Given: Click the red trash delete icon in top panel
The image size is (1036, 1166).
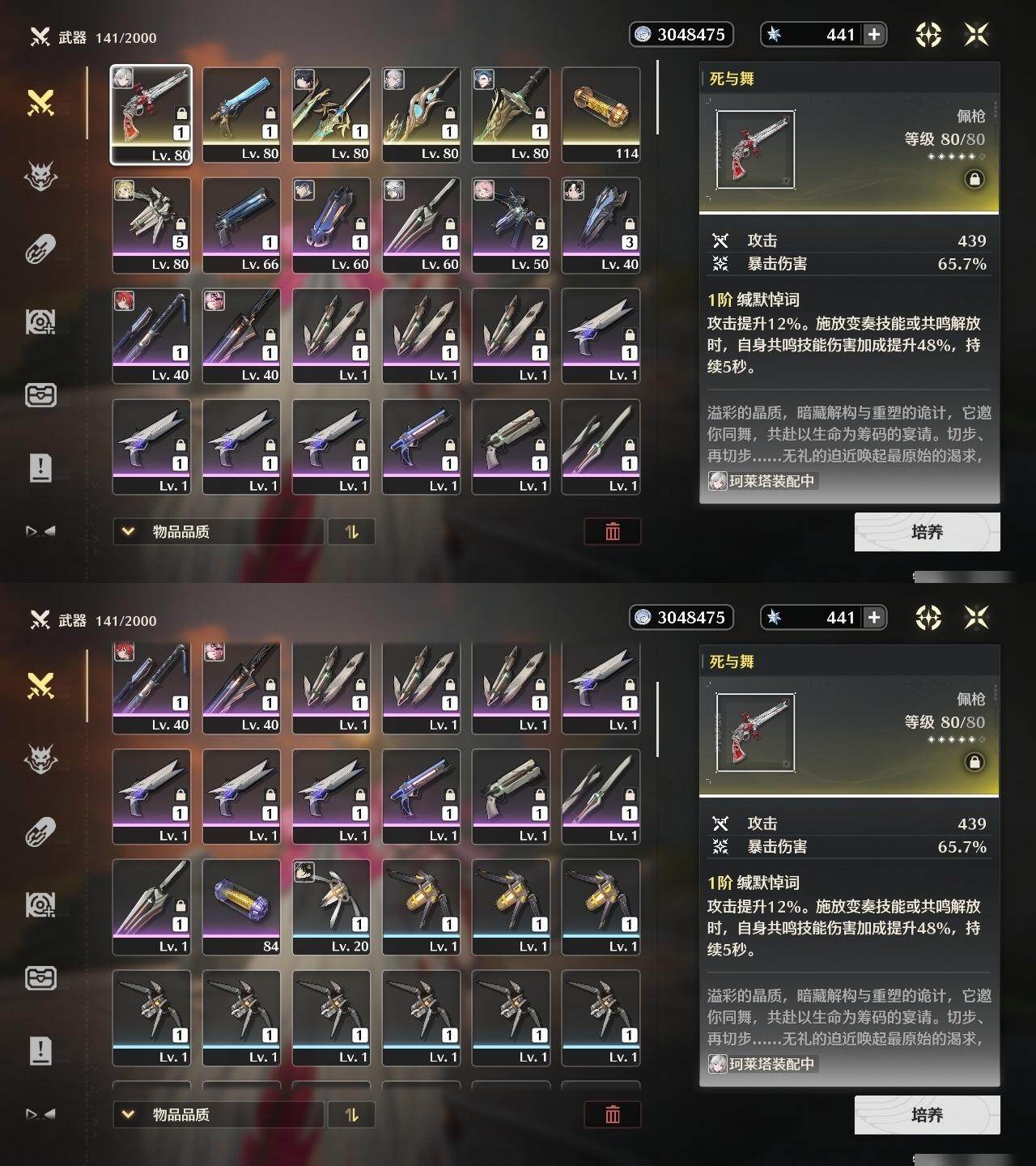Looking at the screenshot, I should click(613, 531).
